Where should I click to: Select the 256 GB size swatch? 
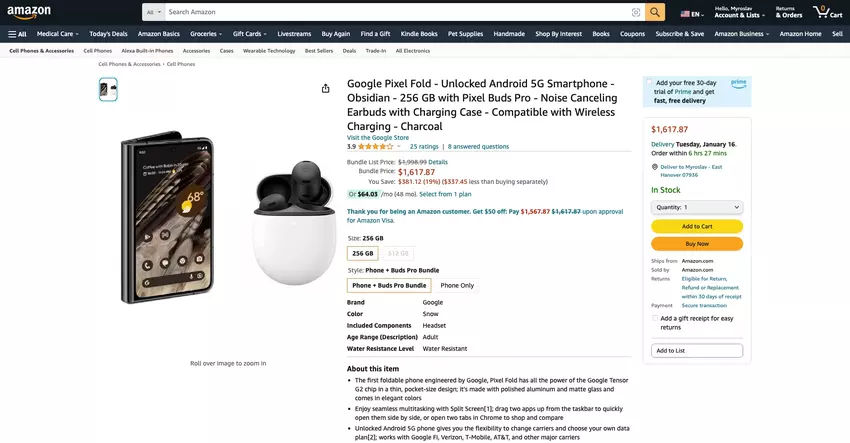click(x=362, y=253)
